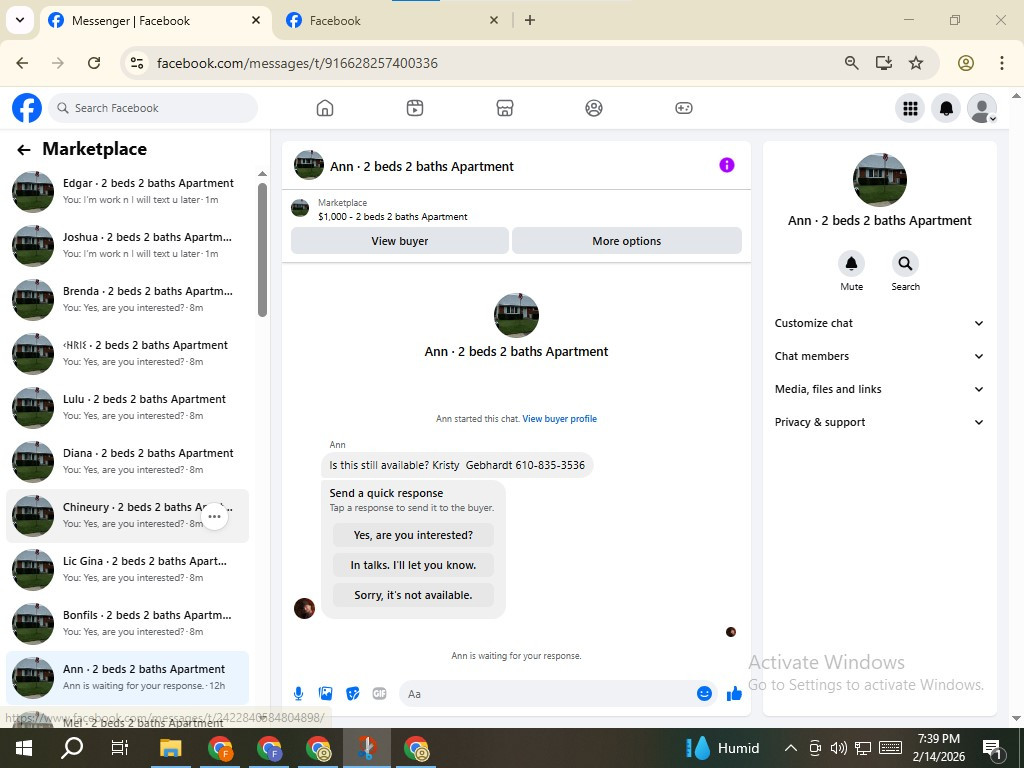Open Lic Gina's apartment conversation
This screenshot has width=1024, height=768.
tap(127, 569)
